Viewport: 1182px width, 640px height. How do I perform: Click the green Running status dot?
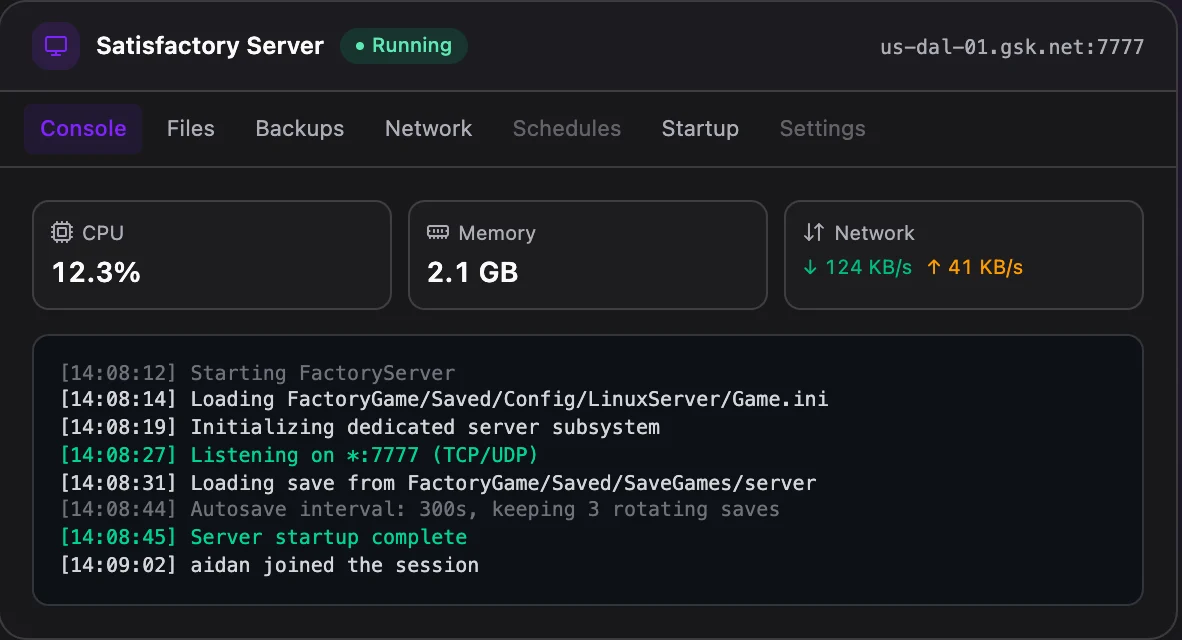point(360,46)
